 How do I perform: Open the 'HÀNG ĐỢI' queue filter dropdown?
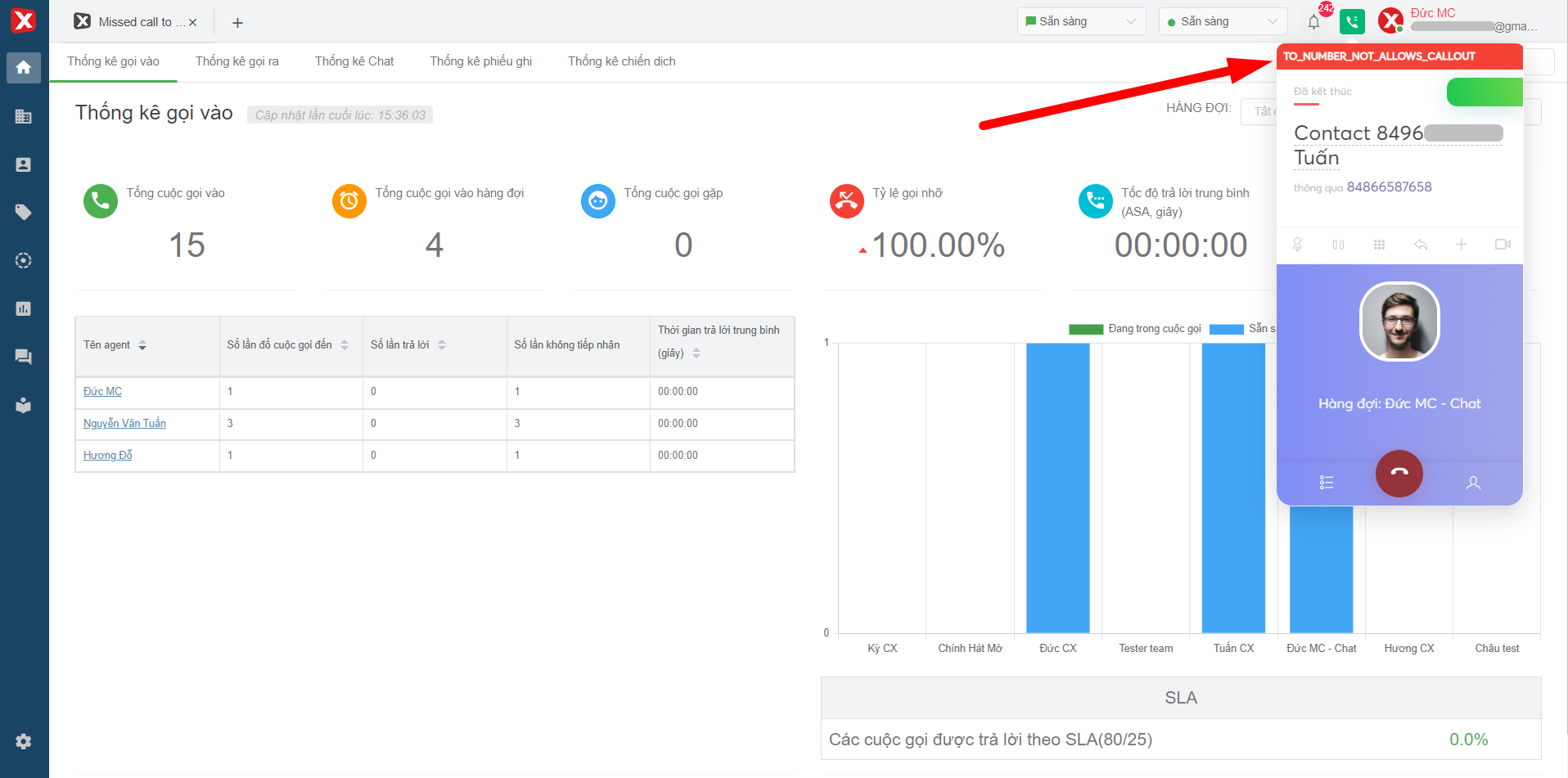click(x=1259, y=111)
